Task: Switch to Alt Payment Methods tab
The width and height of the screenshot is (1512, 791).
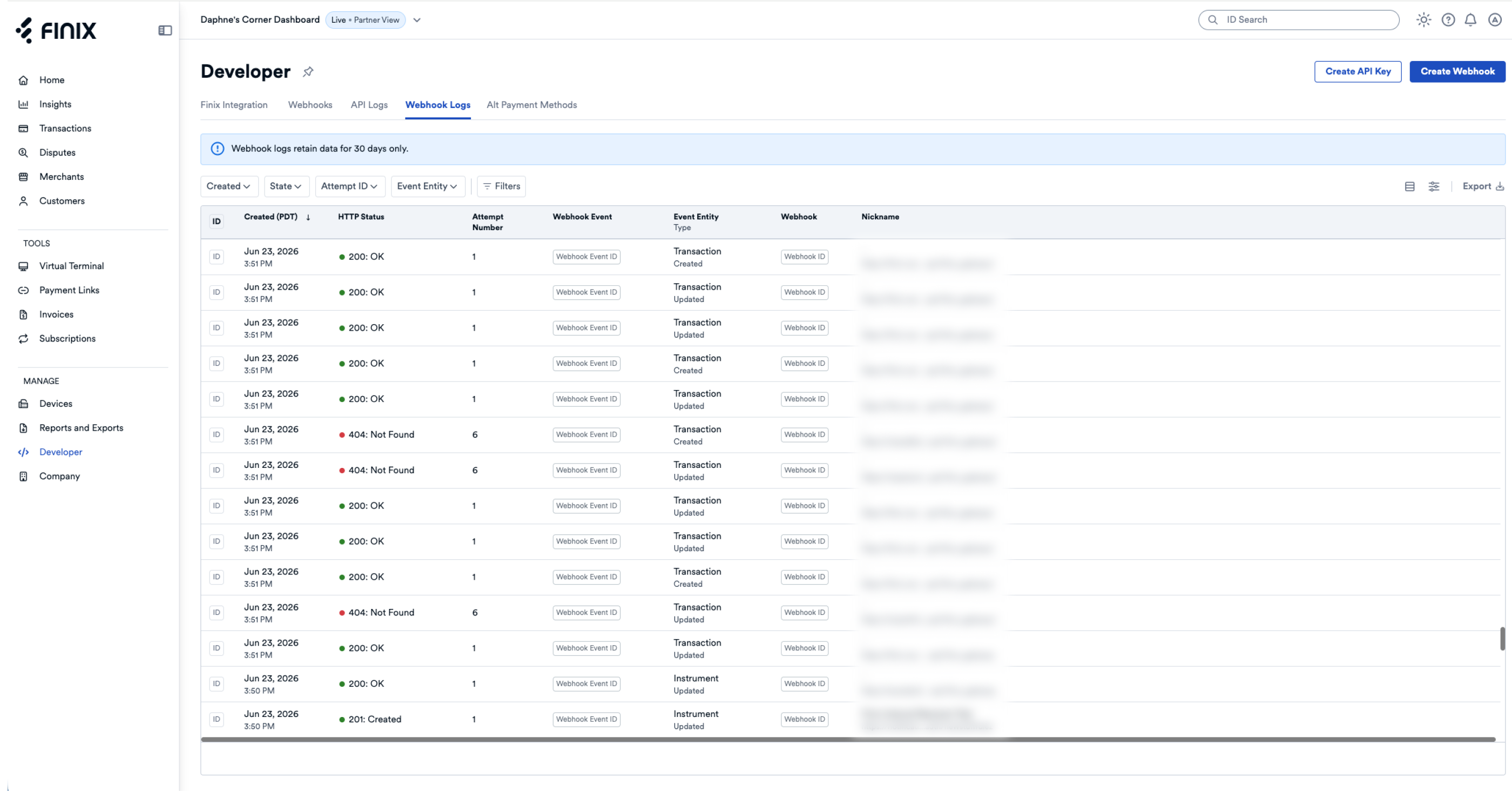Action: click(531, 104)
